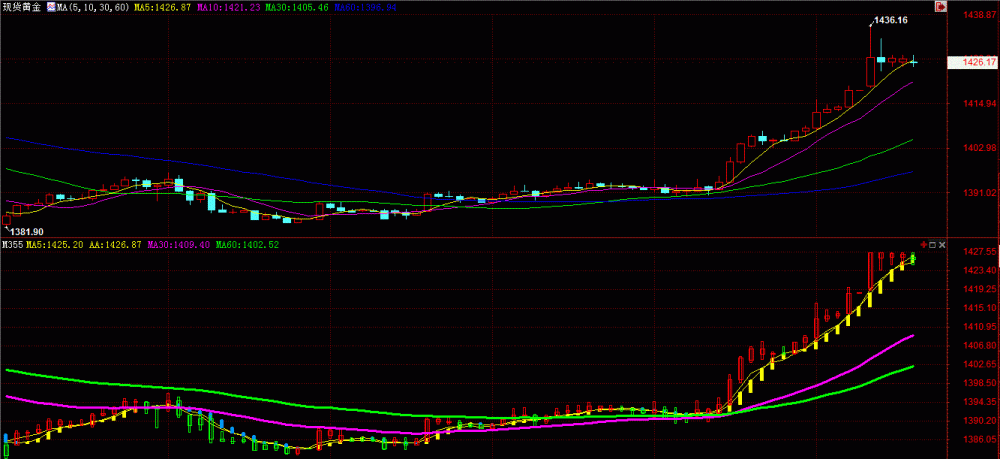
Task: Click the red exit arrow icon at top right
Action: coord(941,6)
